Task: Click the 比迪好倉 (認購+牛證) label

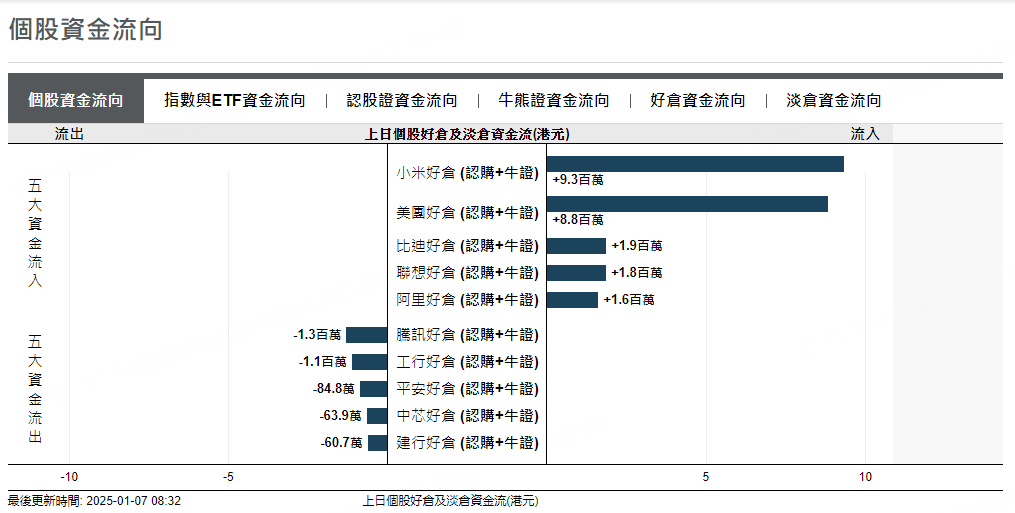Action: click(467, 246)
